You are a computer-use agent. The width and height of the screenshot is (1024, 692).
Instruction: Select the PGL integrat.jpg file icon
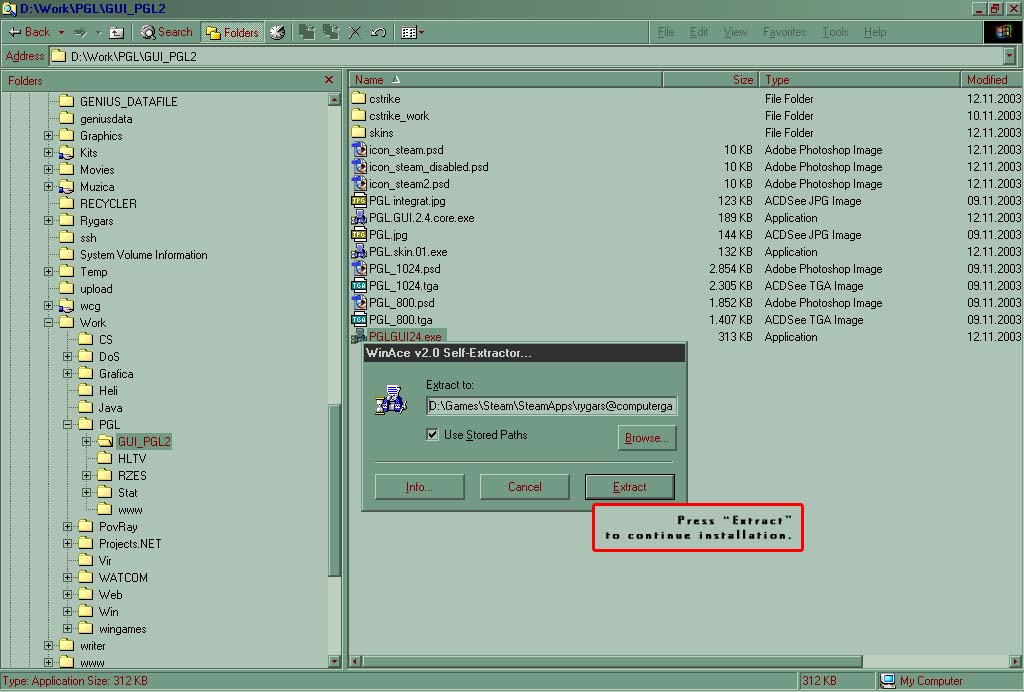coord(359,200)
